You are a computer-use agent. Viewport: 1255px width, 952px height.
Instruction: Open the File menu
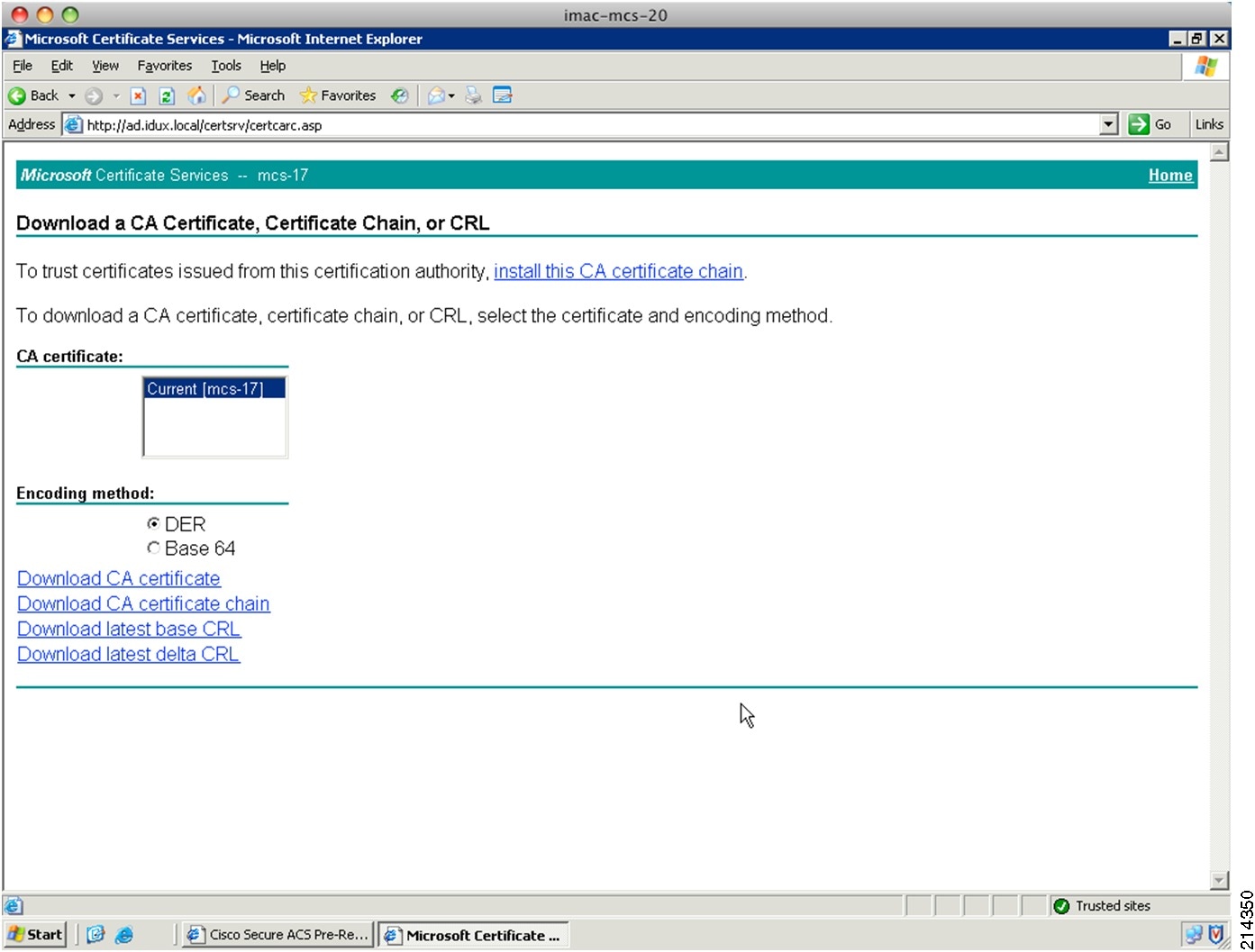pos(23,66)
